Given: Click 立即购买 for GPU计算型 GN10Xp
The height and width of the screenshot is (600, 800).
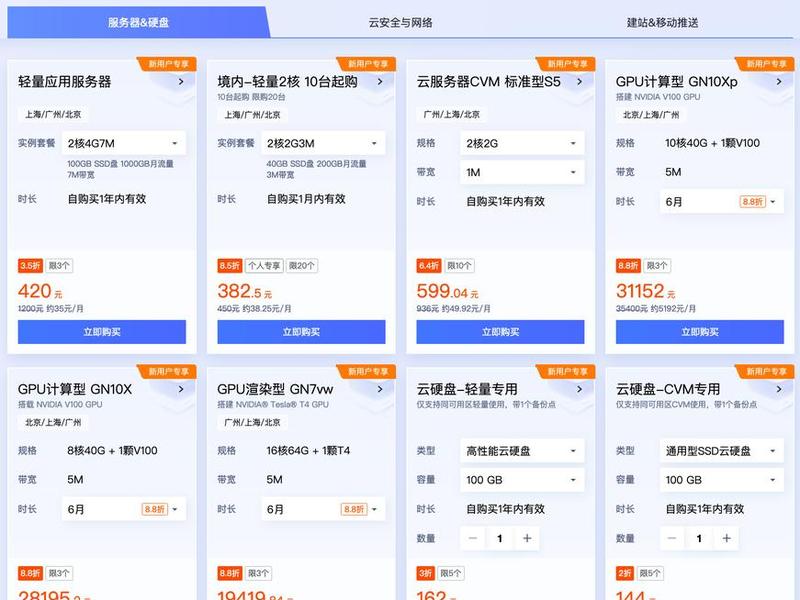Looking at the screenshot, I should 700,332.
